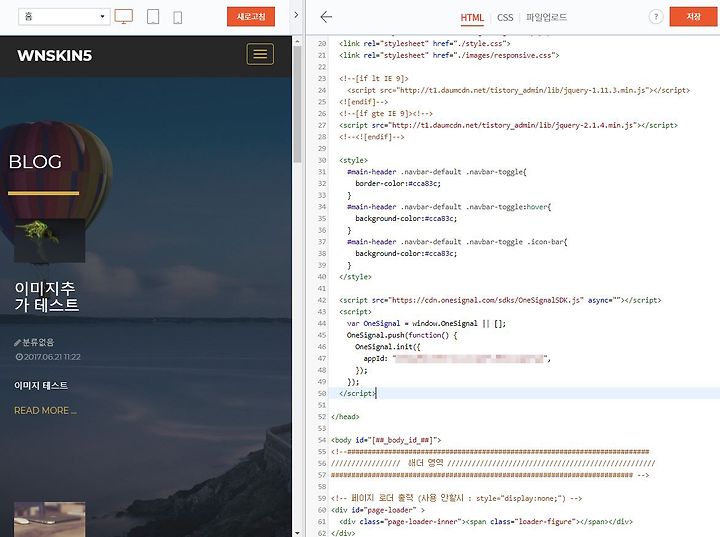Switch preview to desktop view icon
The width and height of the screenshot is (720, 537).
point(124,17)
